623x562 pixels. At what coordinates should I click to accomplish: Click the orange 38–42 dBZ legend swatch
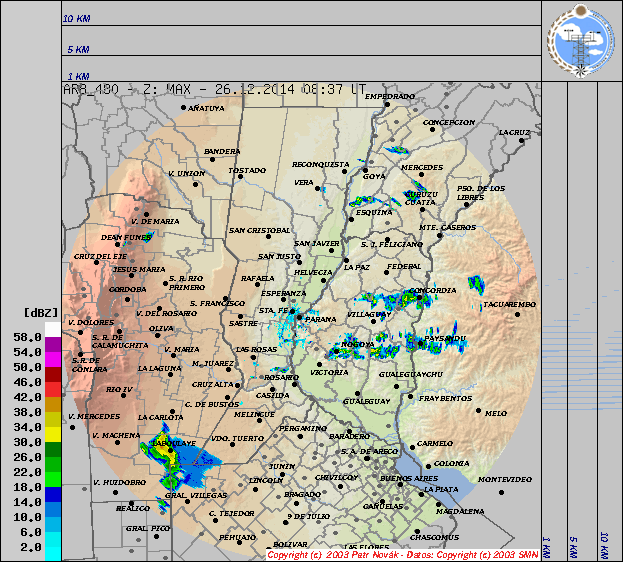pos(52,405)
